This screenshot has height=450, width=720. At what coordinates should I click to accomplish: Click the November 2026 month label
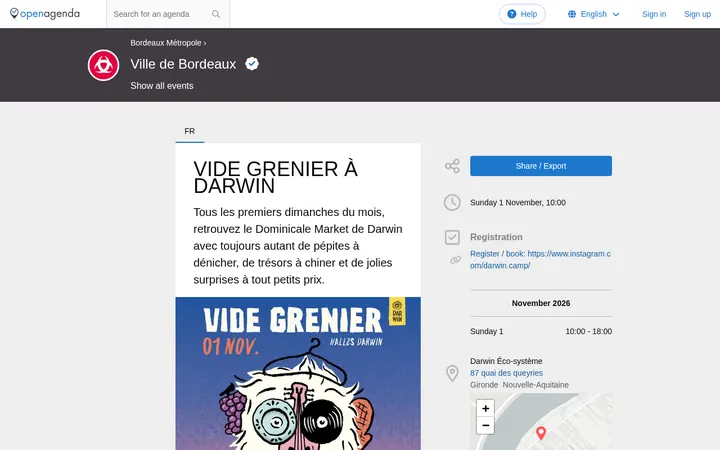pos(541,303)
